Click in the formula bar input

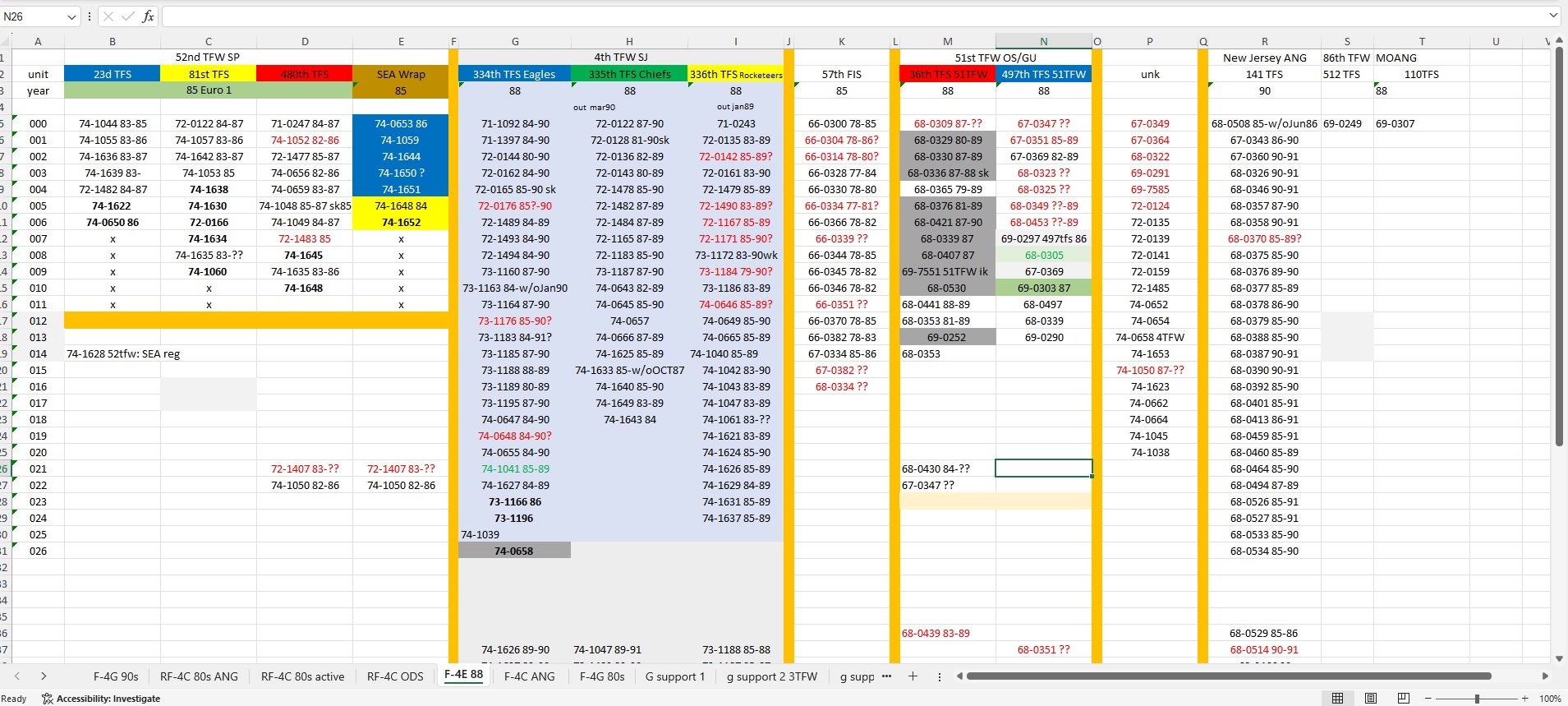pos(854,16)
